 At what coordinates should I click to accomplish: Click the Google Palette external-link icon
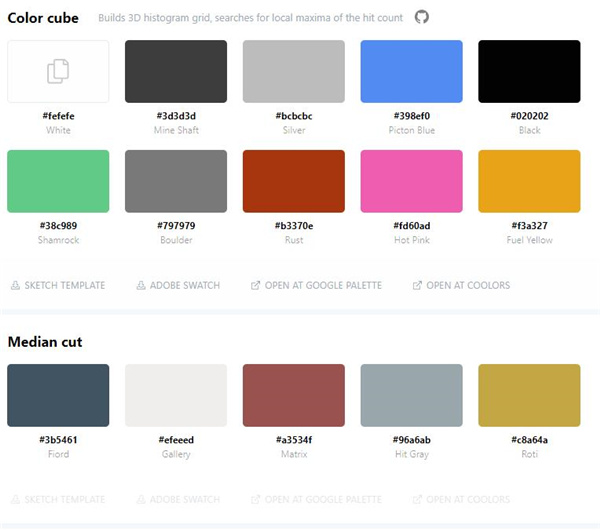(x=256, y=286)
